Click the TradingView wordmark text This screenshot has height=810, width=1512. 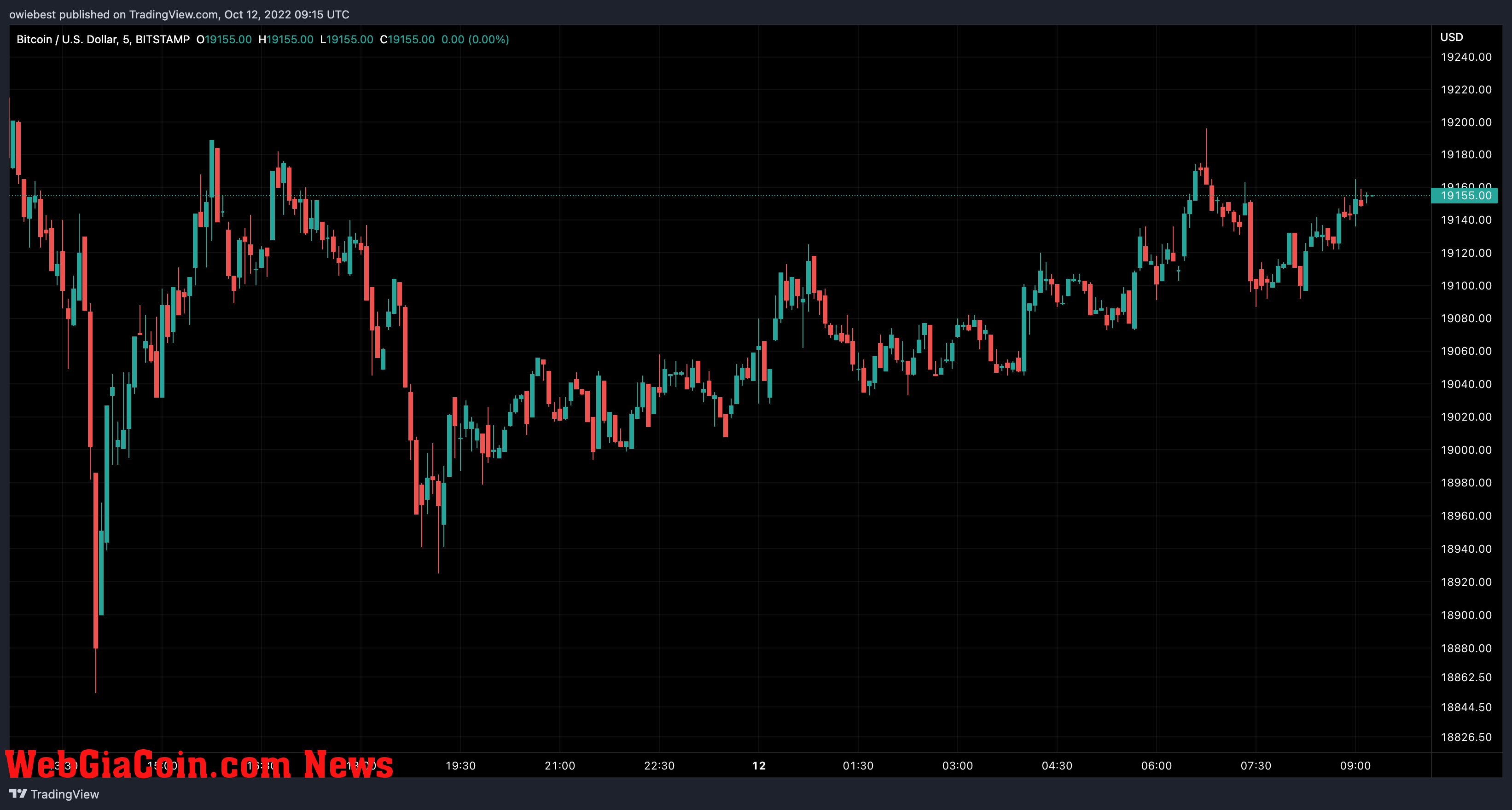[64, 794]
